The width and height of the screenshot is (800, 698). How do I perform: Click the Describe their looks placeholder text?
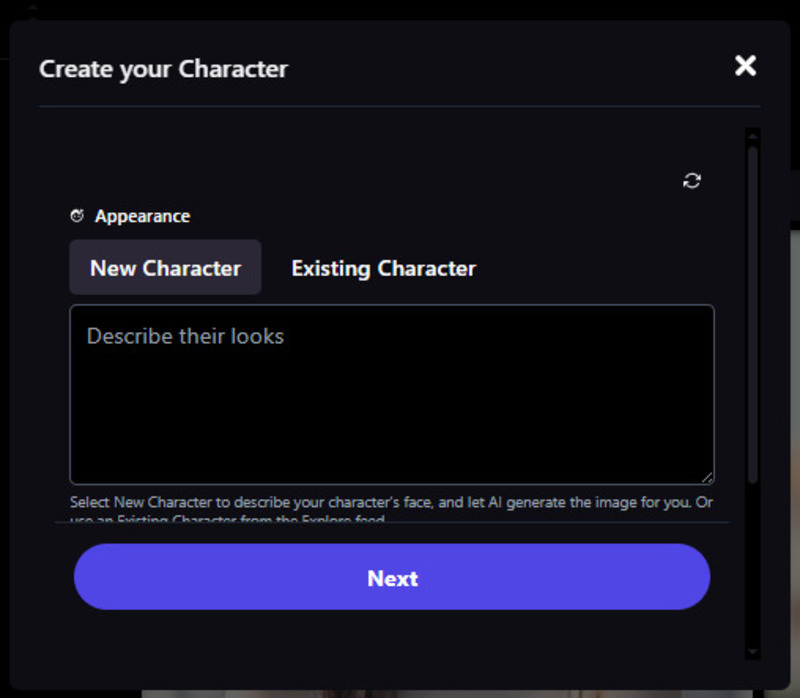[x=185, y=336]
